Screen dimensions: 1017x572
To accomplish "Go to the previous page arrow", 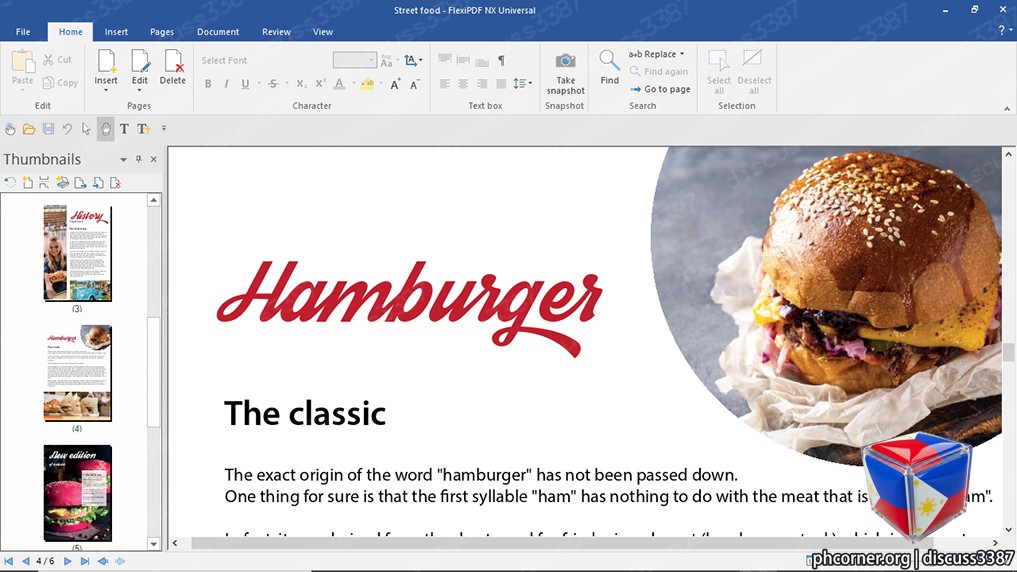I will coord(25,561).
